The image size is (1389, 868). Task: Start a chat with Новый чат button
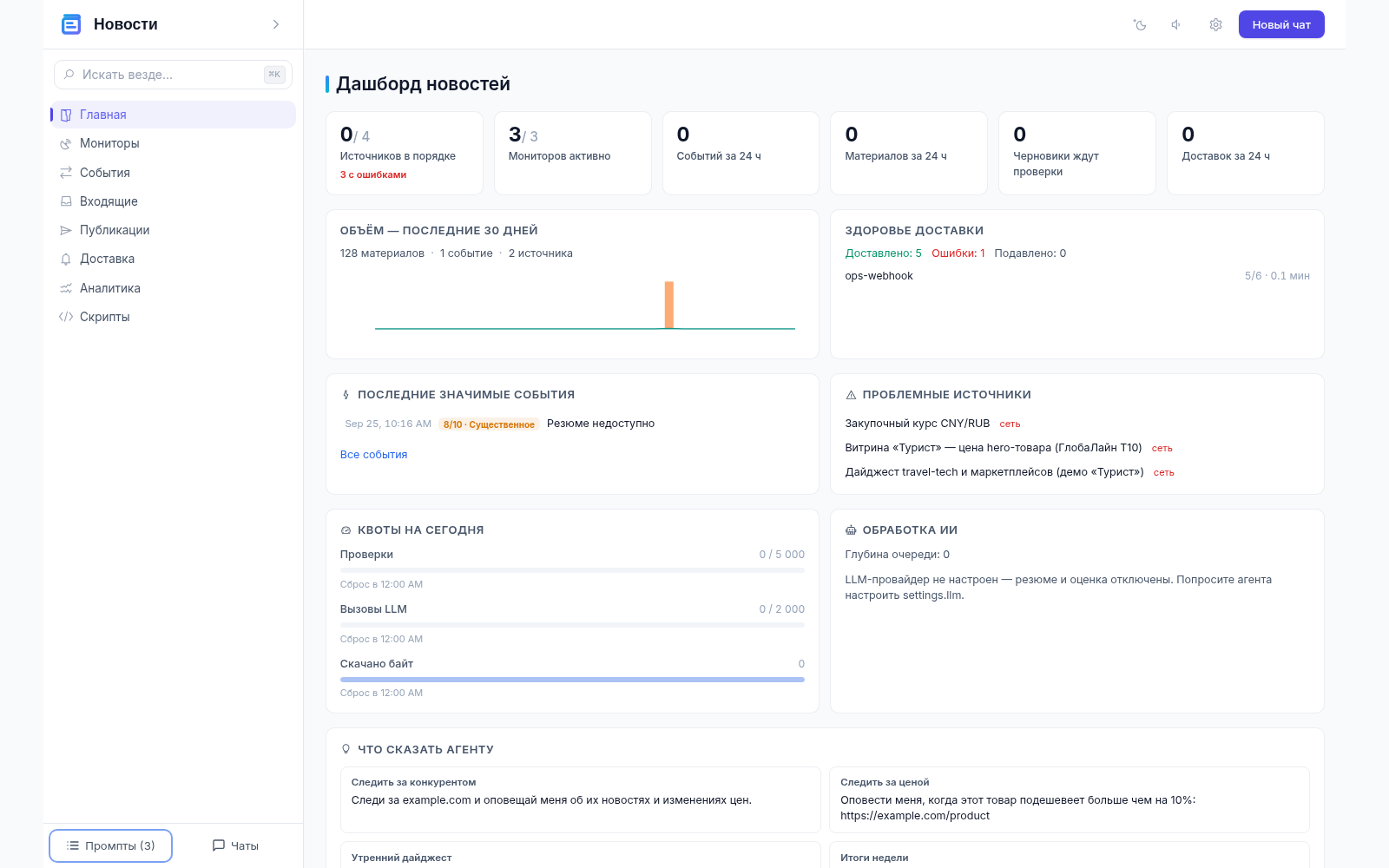(1281, 24)
